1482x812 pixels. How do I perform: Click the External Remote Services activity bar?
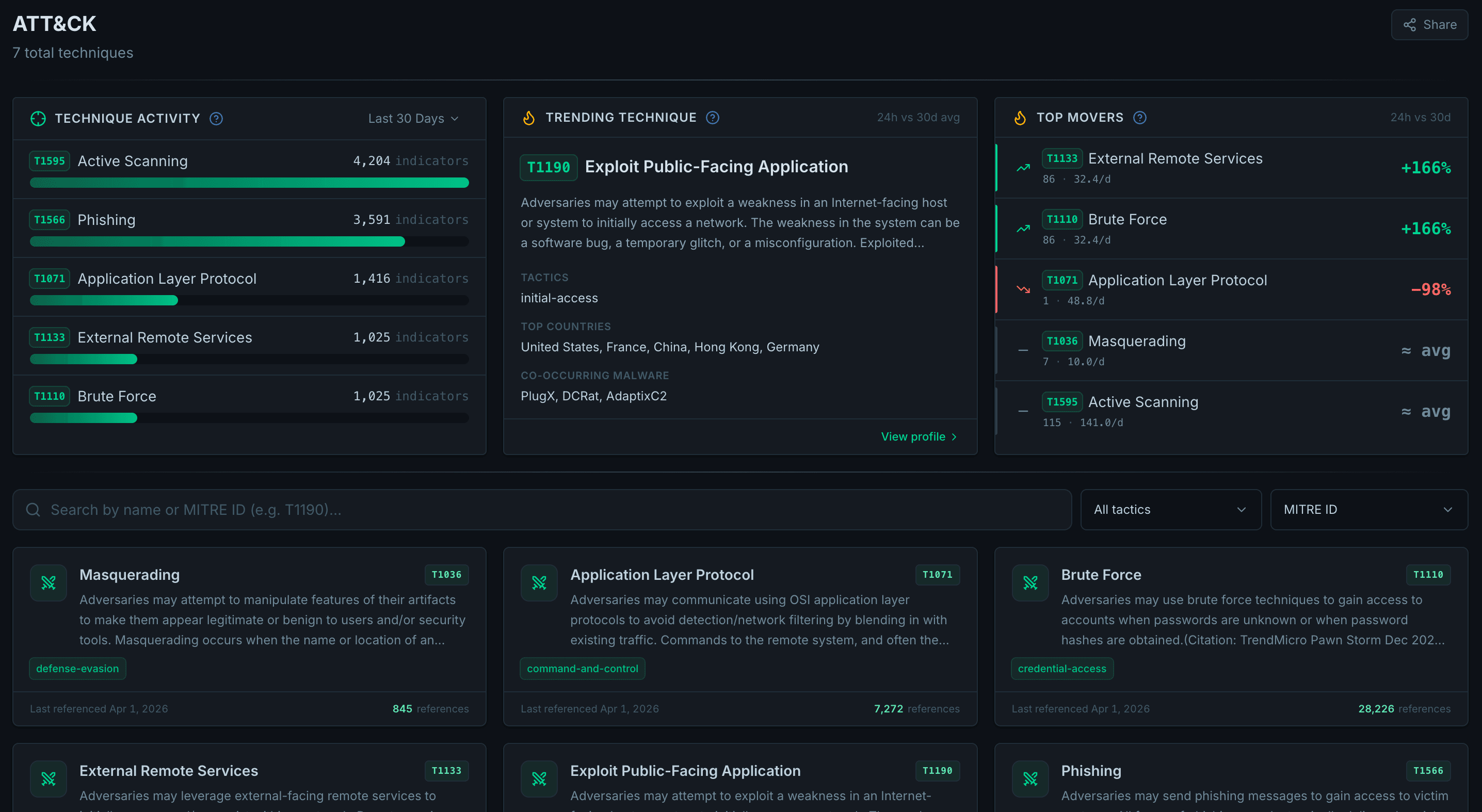point(249,360)
